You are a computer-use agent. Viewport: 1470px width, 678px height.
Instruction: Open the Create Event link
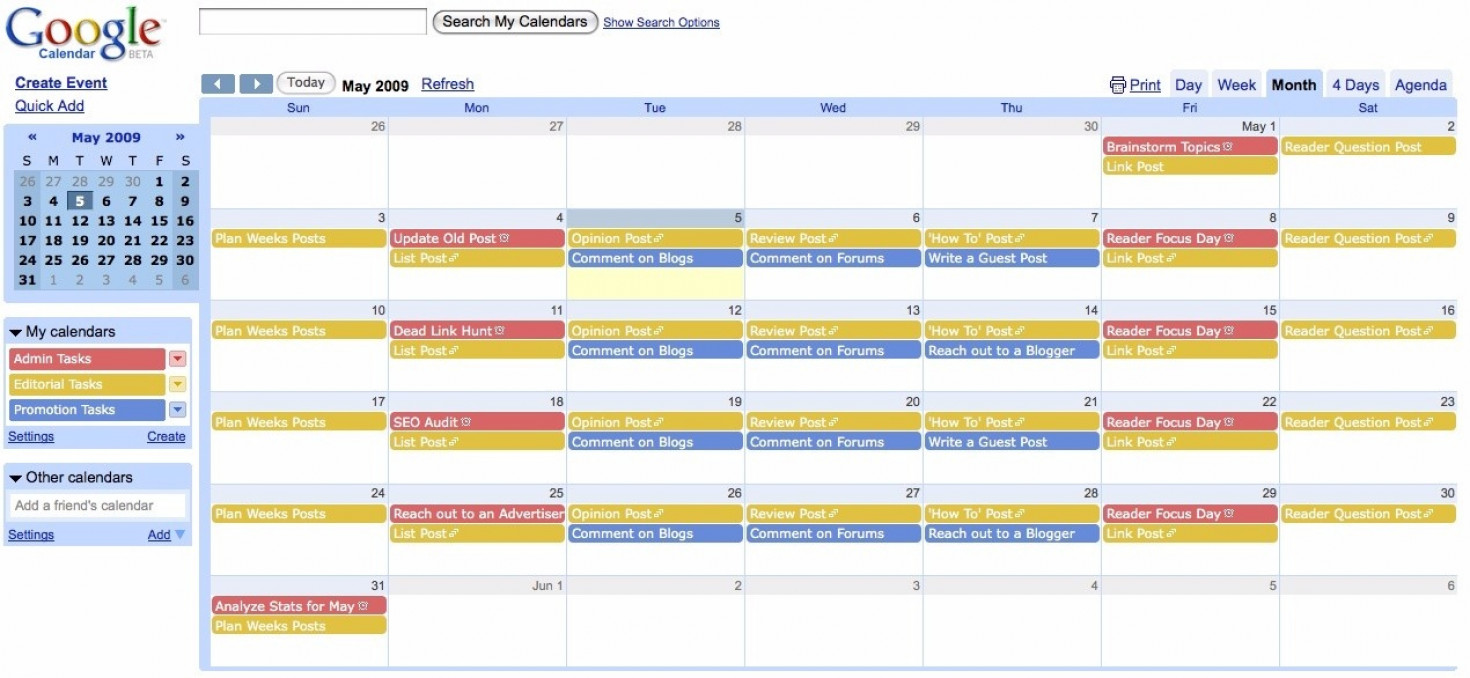pyautogui.click(x=61, y=83)
